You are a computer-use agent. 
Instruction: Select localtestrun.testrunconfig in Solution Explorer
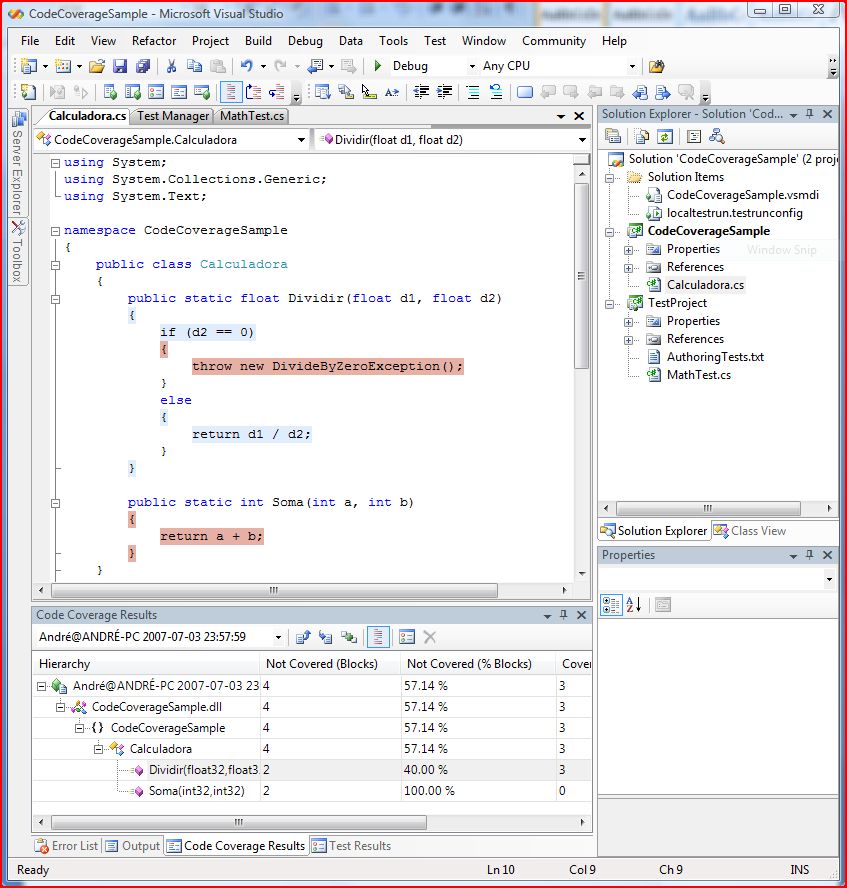tap(734, 213)
